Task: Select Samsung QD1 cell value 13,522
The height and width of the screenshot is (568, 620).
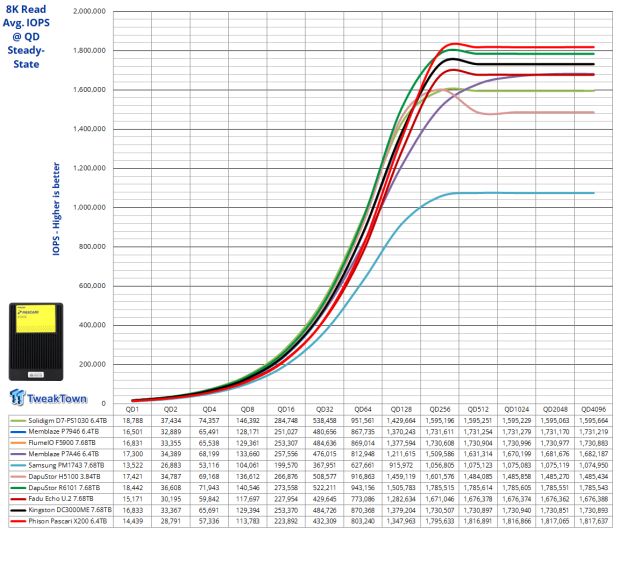Action: click(132, 466)
